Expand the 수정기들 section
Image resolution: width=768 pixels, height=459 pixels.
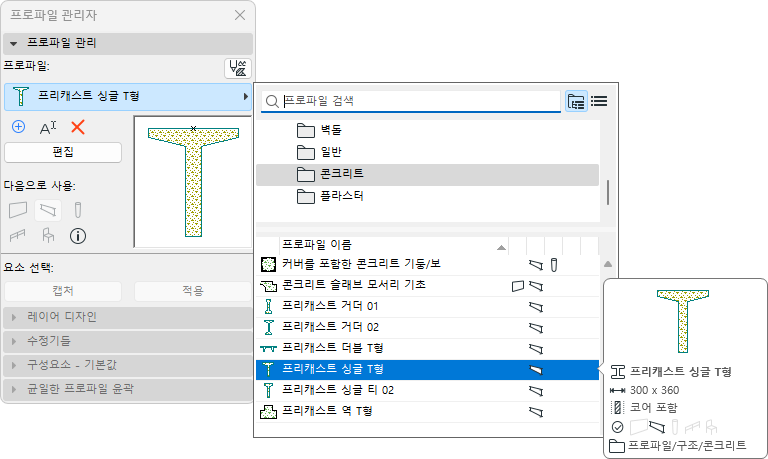click(x=128, y=341)
